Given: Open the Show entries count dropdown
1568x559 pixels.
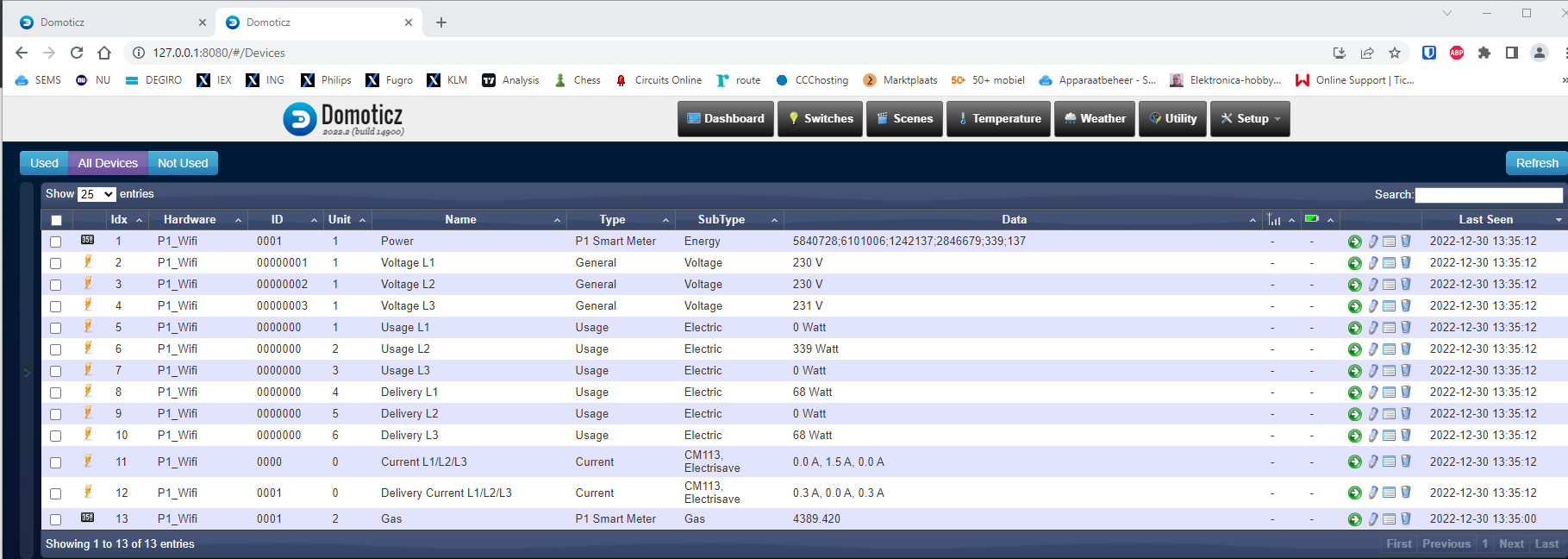Looking at the screenshot, I should [x=97, y=194].
